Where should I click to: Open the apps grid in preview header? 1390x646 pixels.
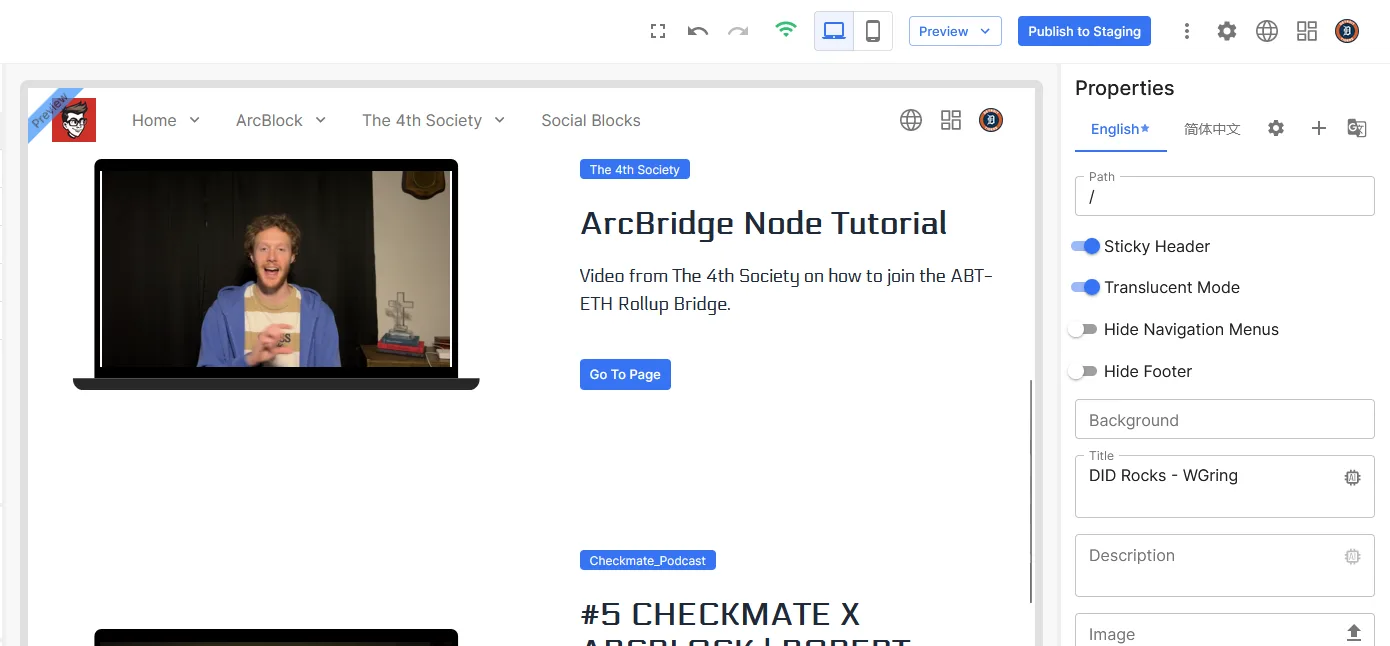click(x=951, y=120)
